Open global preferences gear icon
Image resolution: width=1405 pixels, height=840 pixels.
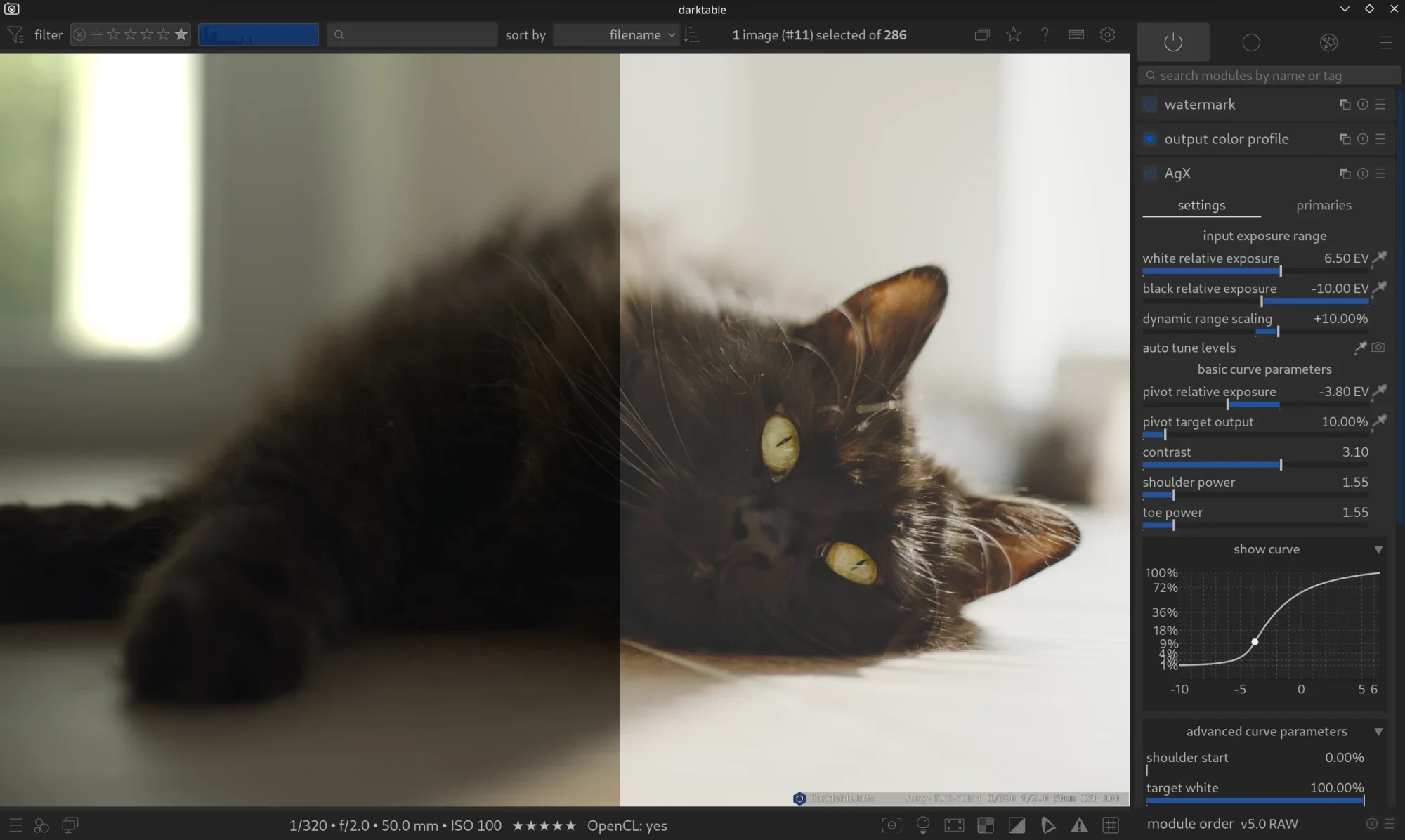click(x=1107, y=34)
